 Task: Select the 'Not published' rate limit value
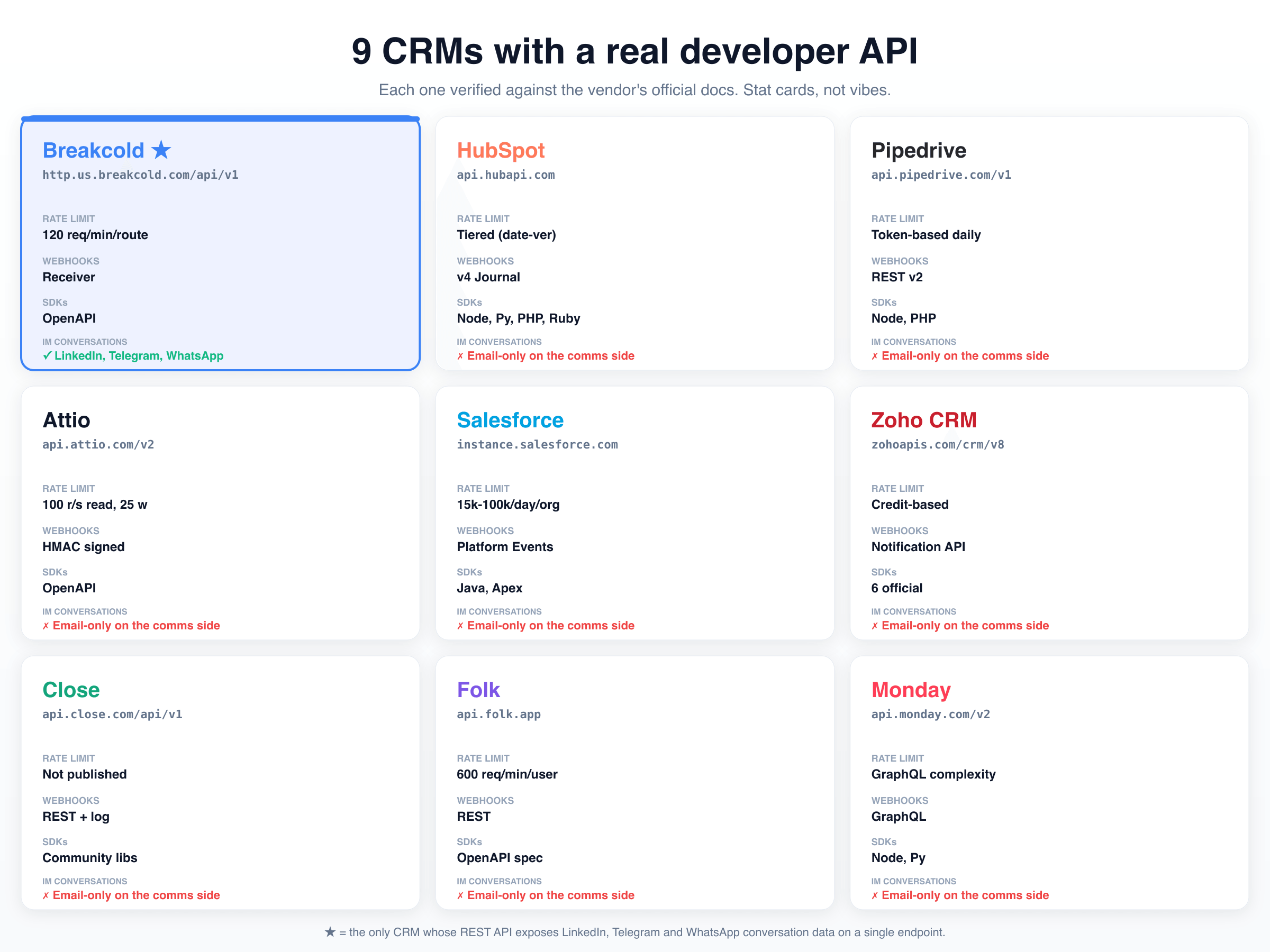(84, 774)
